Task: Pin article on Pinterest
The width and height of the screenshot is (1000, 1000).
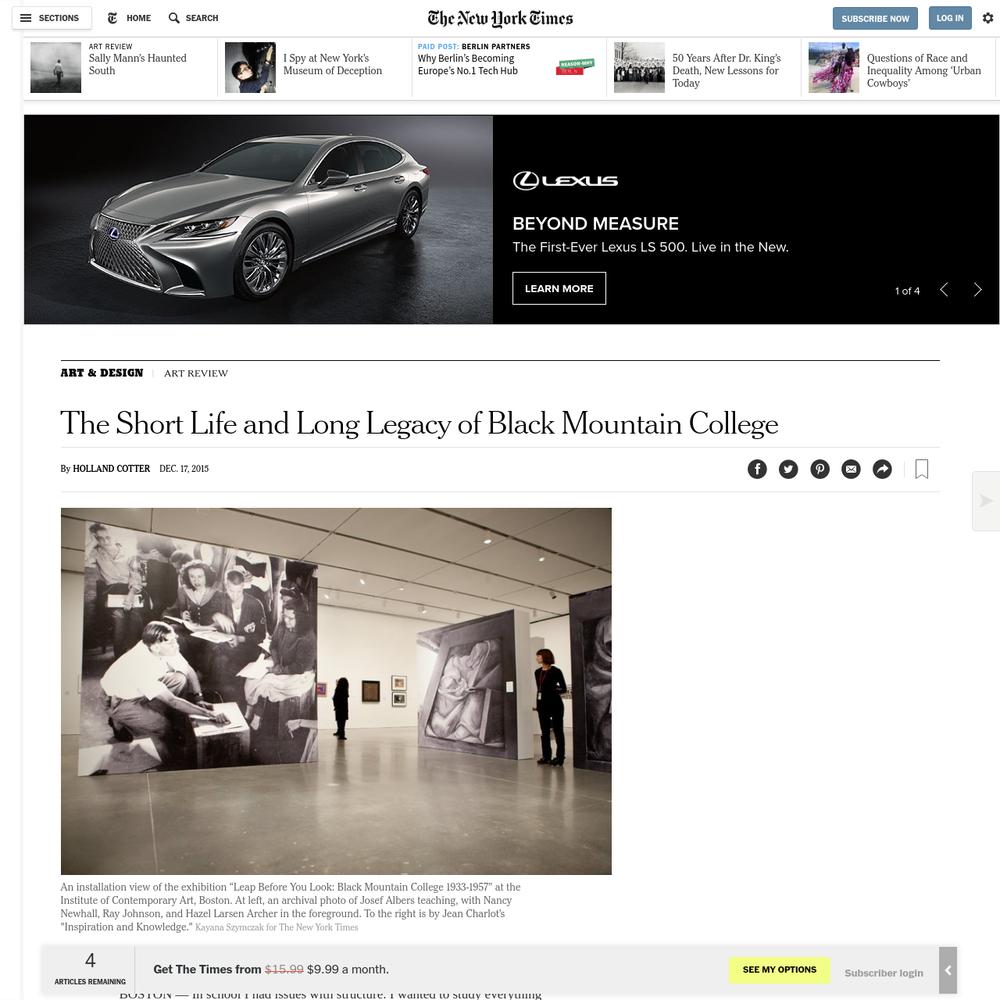Action: 820,469
